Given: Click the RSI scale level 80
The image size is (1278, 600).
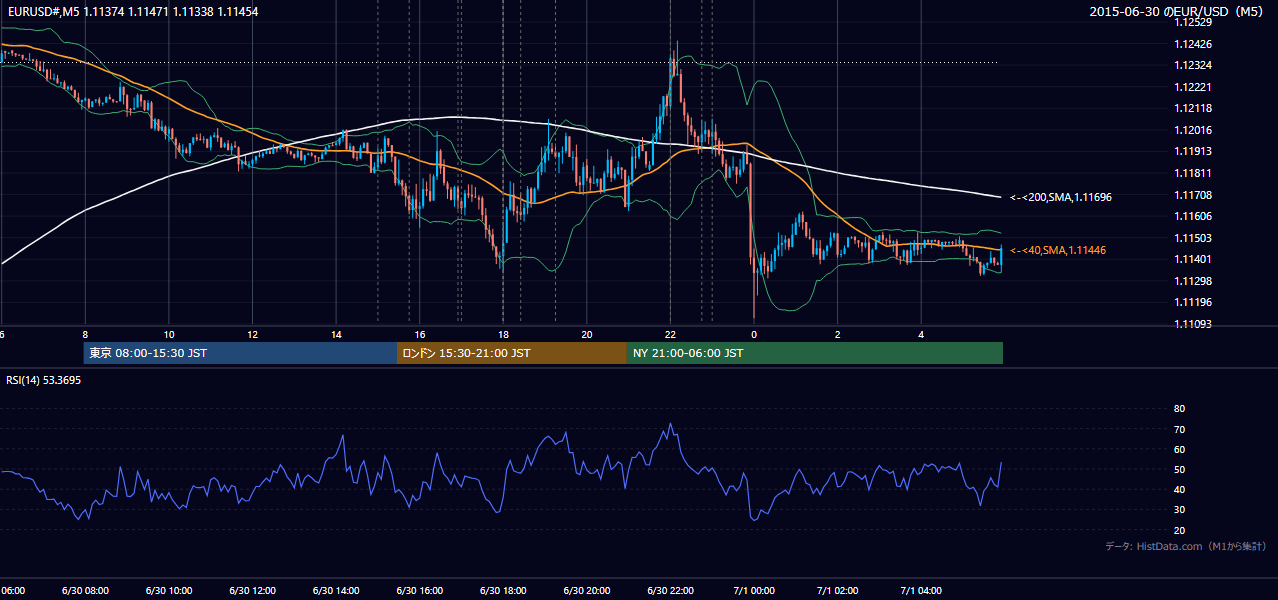Looking at the screenshot, I should (1179, 409).
